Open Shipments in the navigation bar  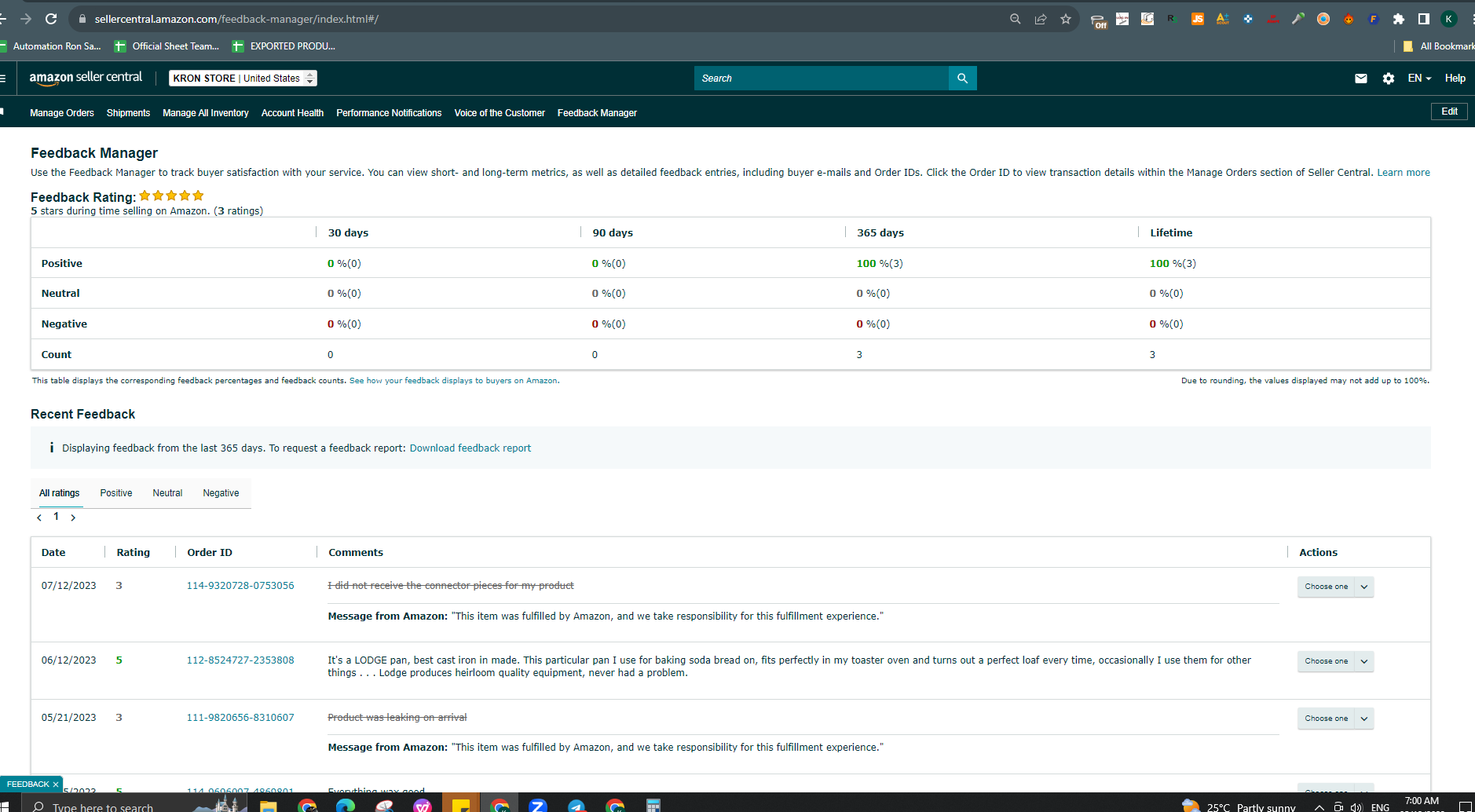pos(128,113)
